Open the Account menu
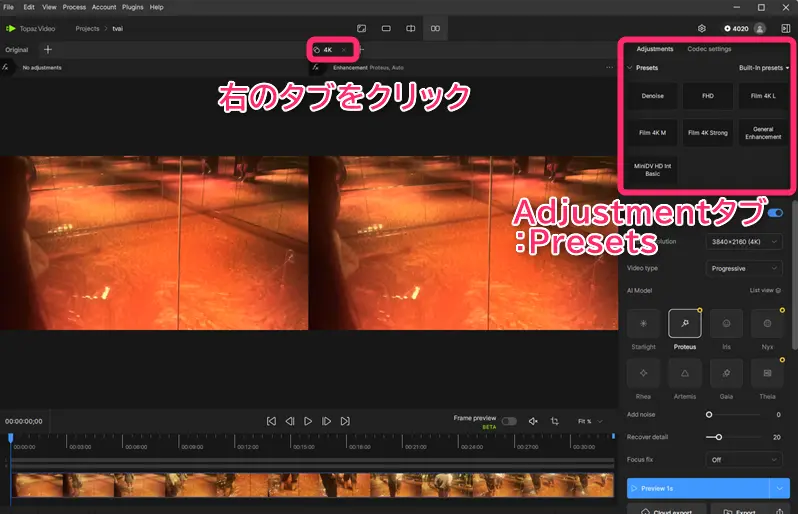This screenshot has width=798, height=514. 104,7
